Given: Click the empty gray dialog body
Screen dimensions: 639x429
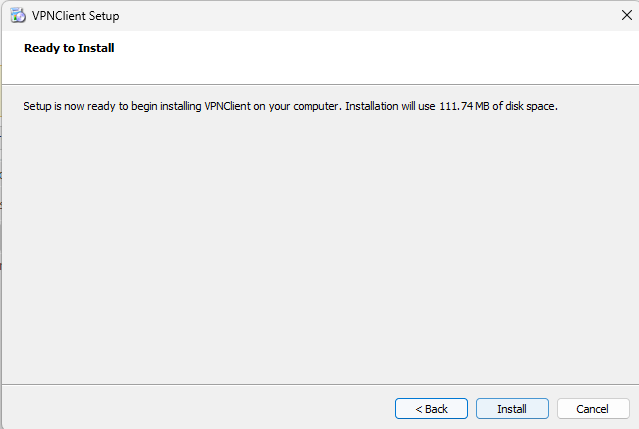Looking at the screenshot, I should tap(320, 250).
